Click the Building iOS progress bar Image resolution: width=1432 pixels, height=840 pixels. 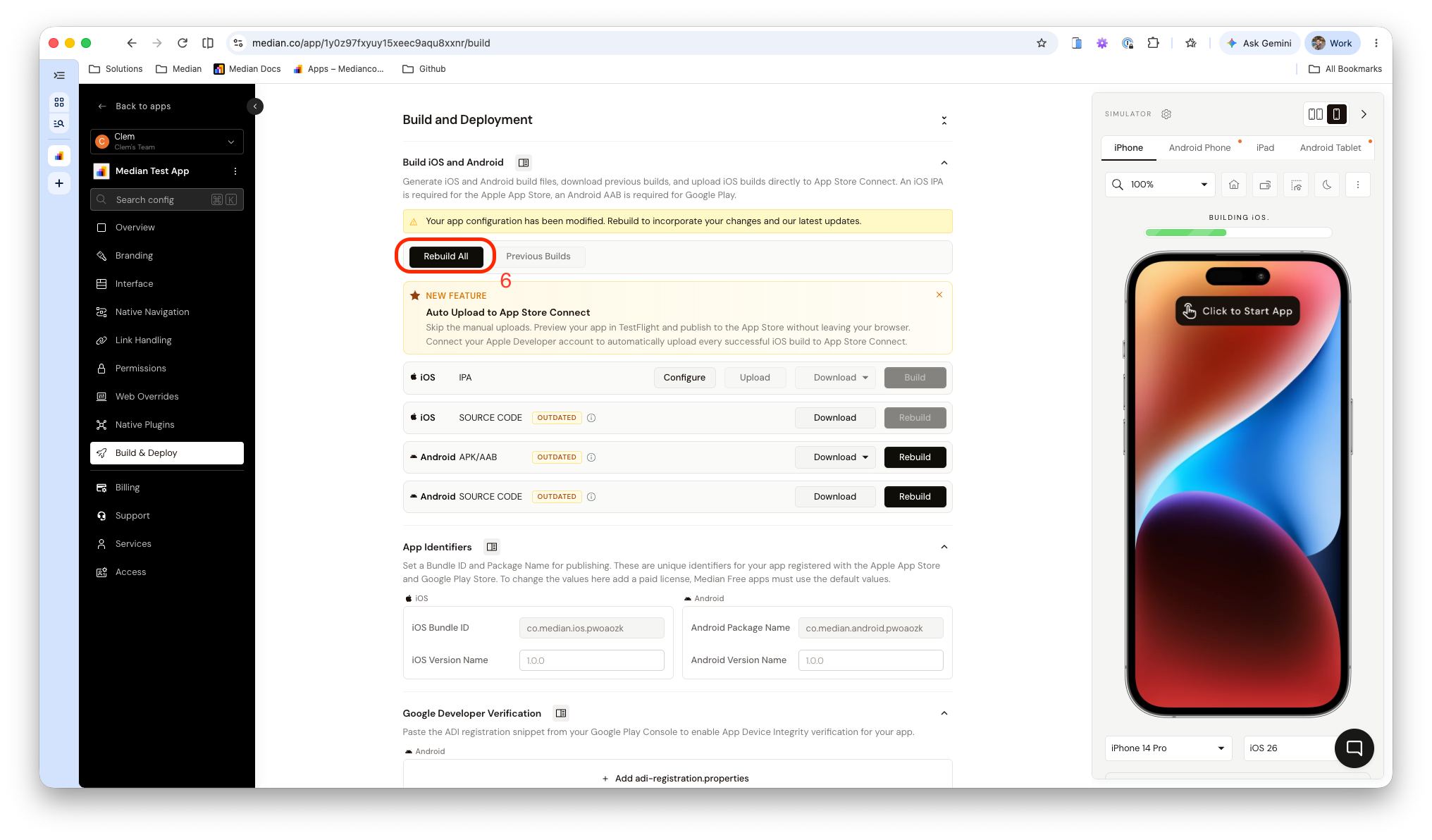point(1238,233)
